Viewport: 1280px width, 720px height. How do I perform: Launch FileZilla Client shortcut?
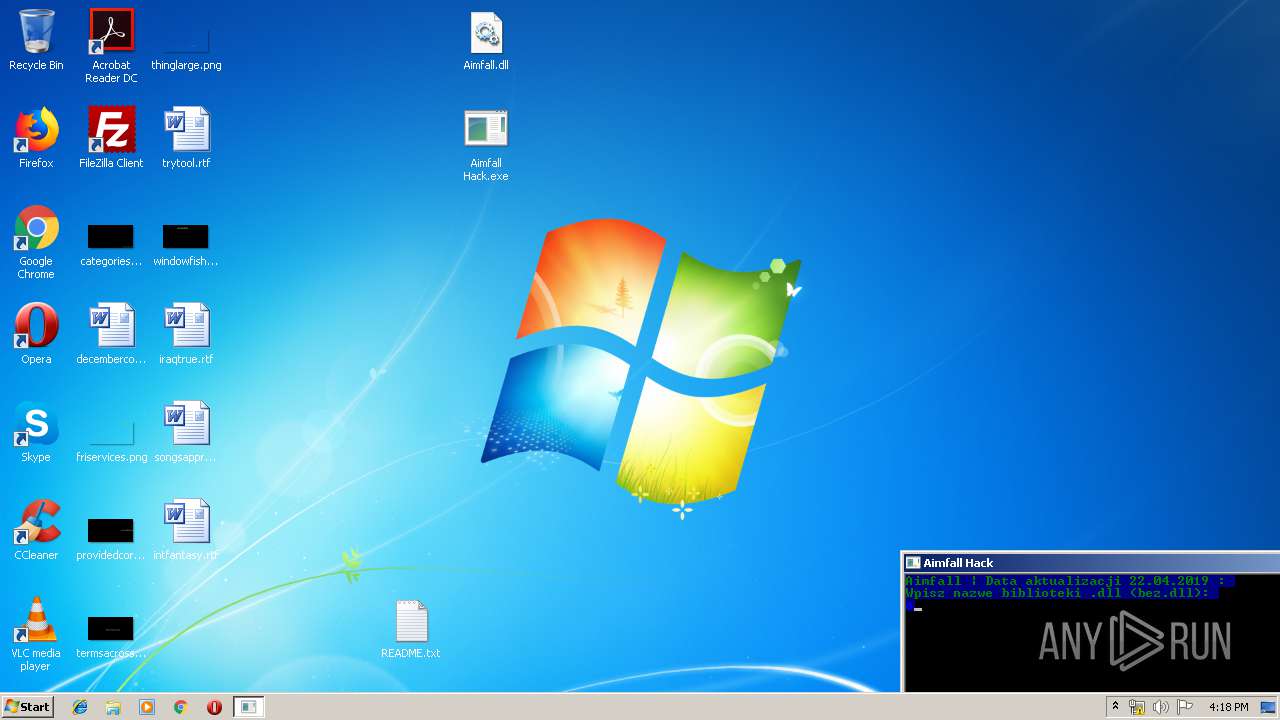tap(111, 139)
